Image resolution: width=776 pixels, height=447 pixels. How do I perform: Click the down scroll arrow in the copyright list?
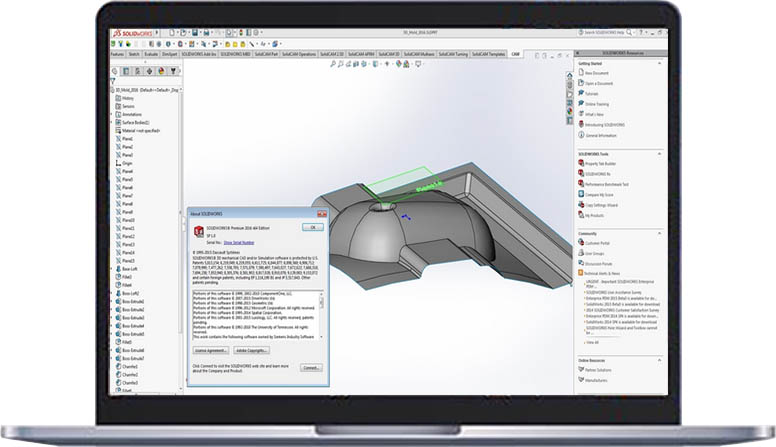point(322,337)
